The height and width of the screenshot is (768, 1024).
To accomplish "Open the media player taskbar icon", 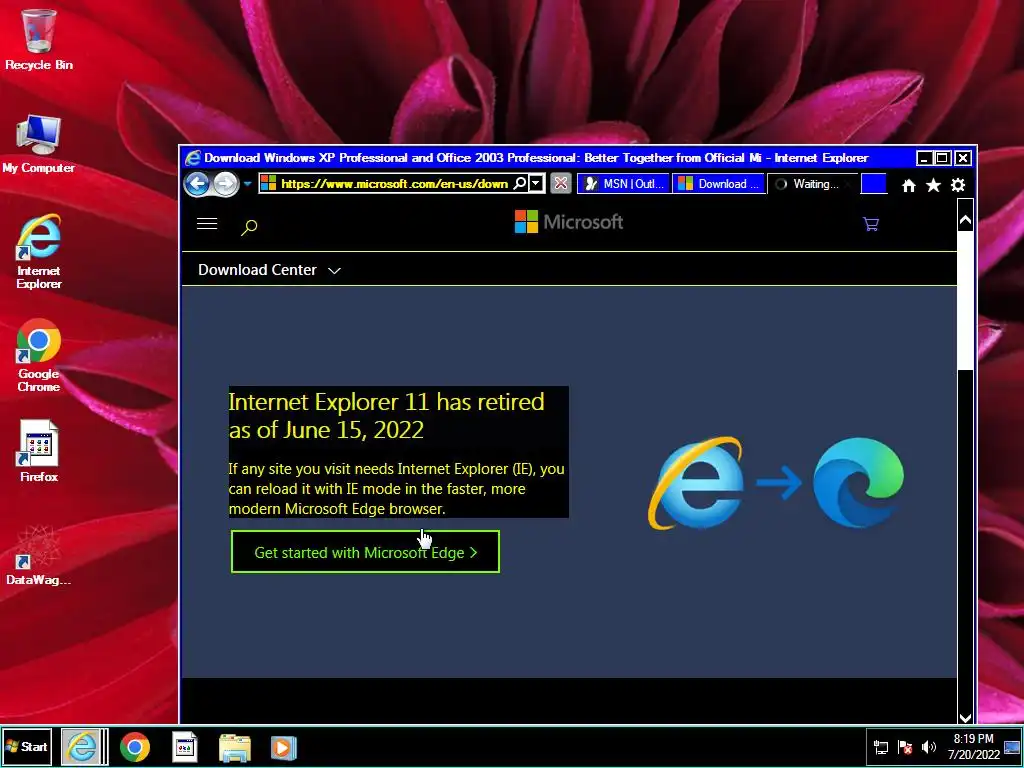I will click(283, 748).
